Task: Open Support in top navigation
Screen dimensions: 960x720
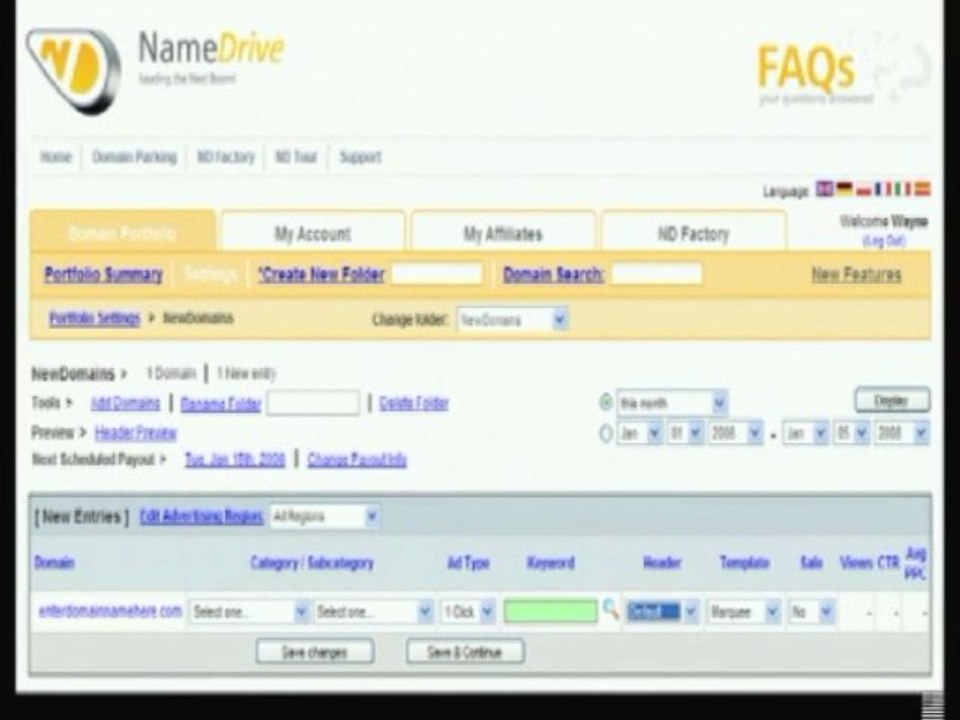Action: click(x=360, y=157)
